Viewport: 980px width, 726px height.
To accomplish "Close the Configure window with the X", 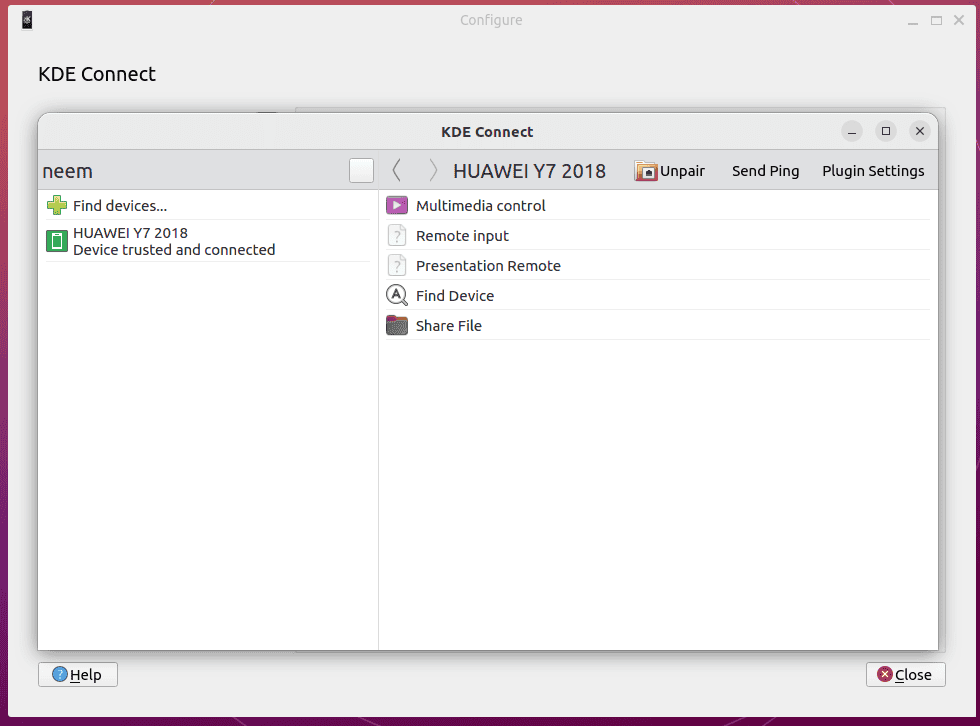I will [x=959, y=20].
